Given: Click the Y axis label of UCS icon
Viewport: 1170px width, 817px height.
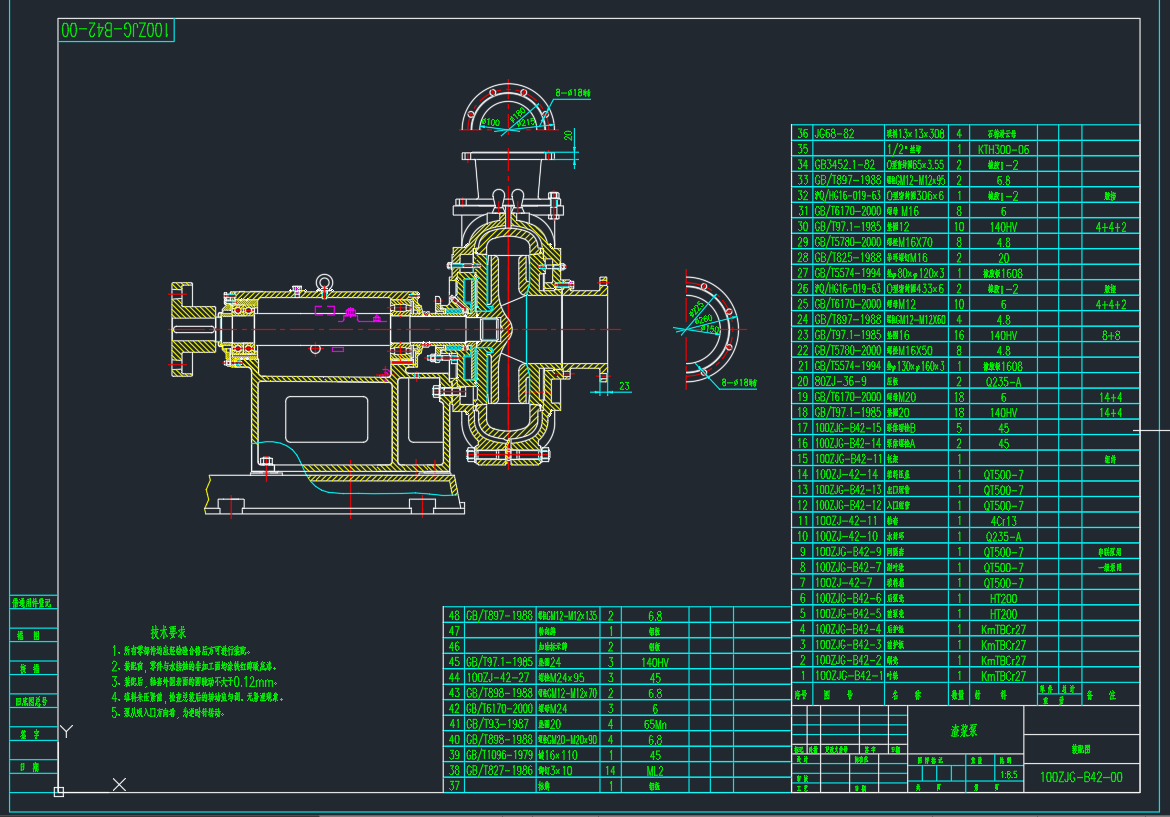Looking at the screenshot, I should point(66,732).
